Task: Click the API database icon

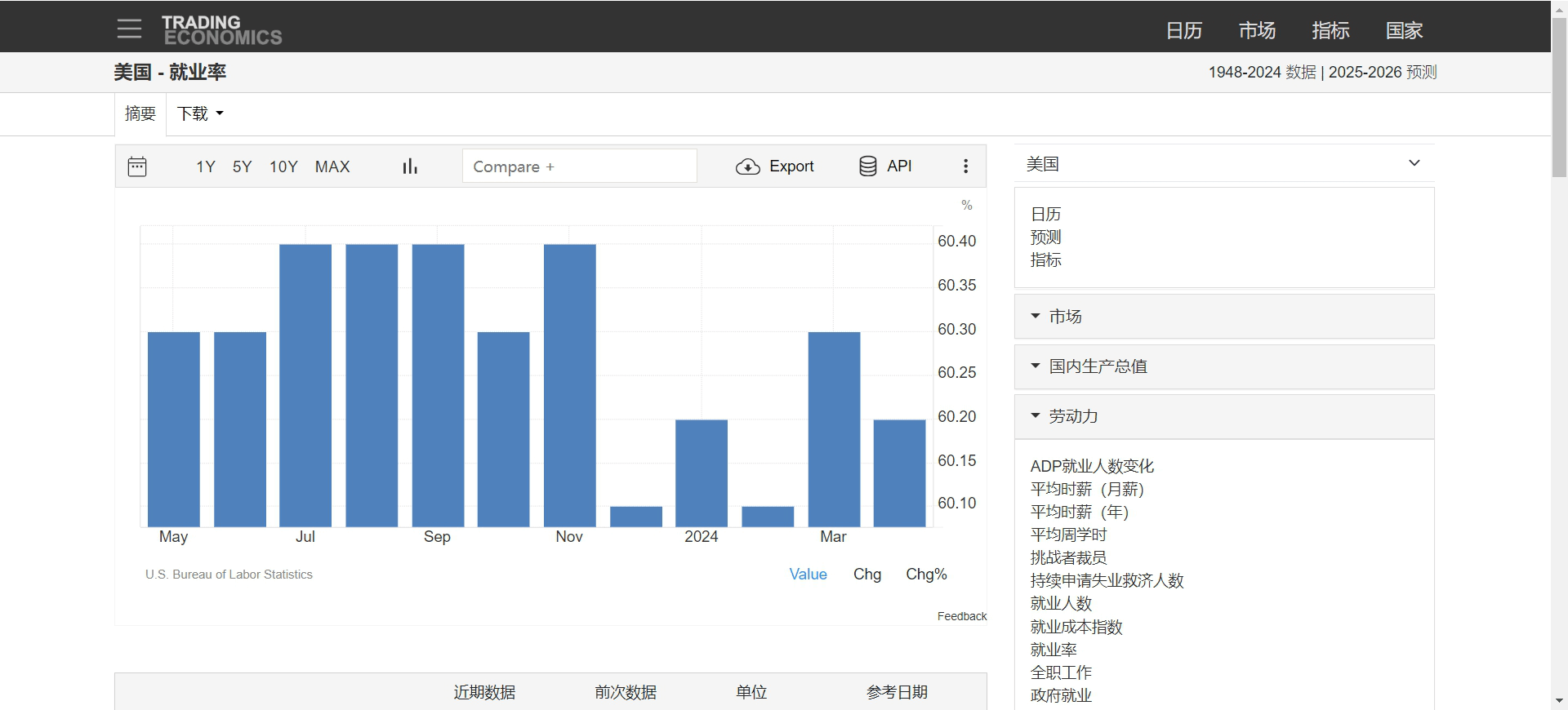Action: 868,166
